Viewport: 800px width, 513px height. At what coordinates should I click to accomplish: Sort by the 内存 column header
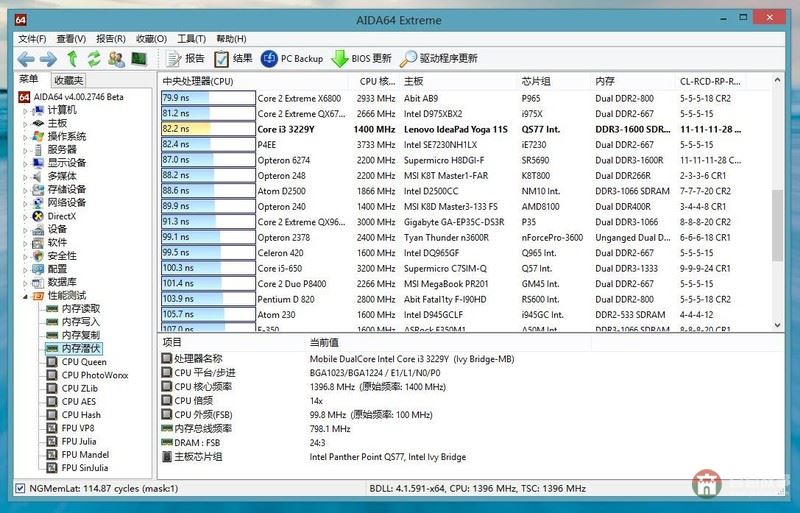pos(633,81)
